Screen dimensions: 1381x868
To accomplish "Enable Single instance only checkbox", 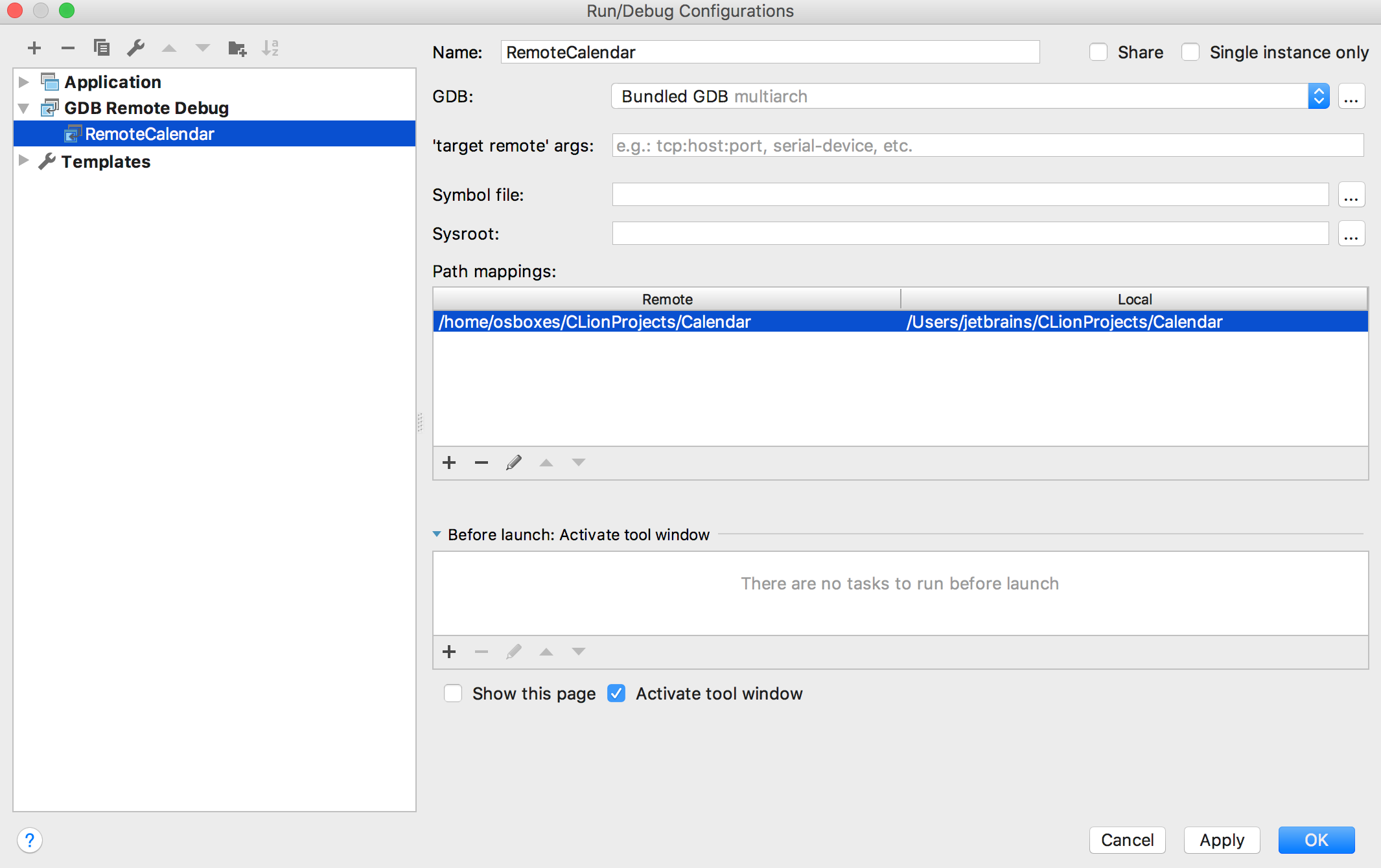I will click(1190, 52).
